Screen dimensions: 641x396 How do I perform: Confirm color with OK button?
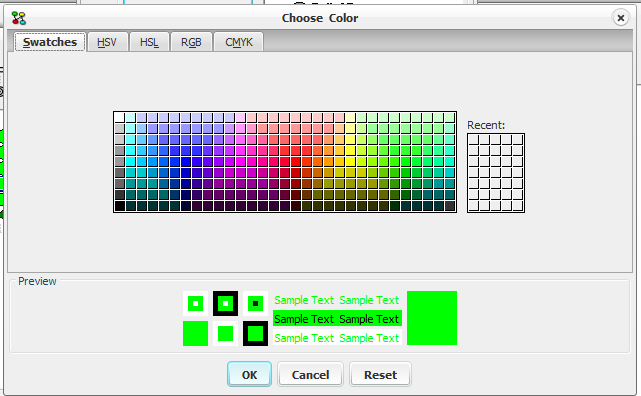point(249,374)
